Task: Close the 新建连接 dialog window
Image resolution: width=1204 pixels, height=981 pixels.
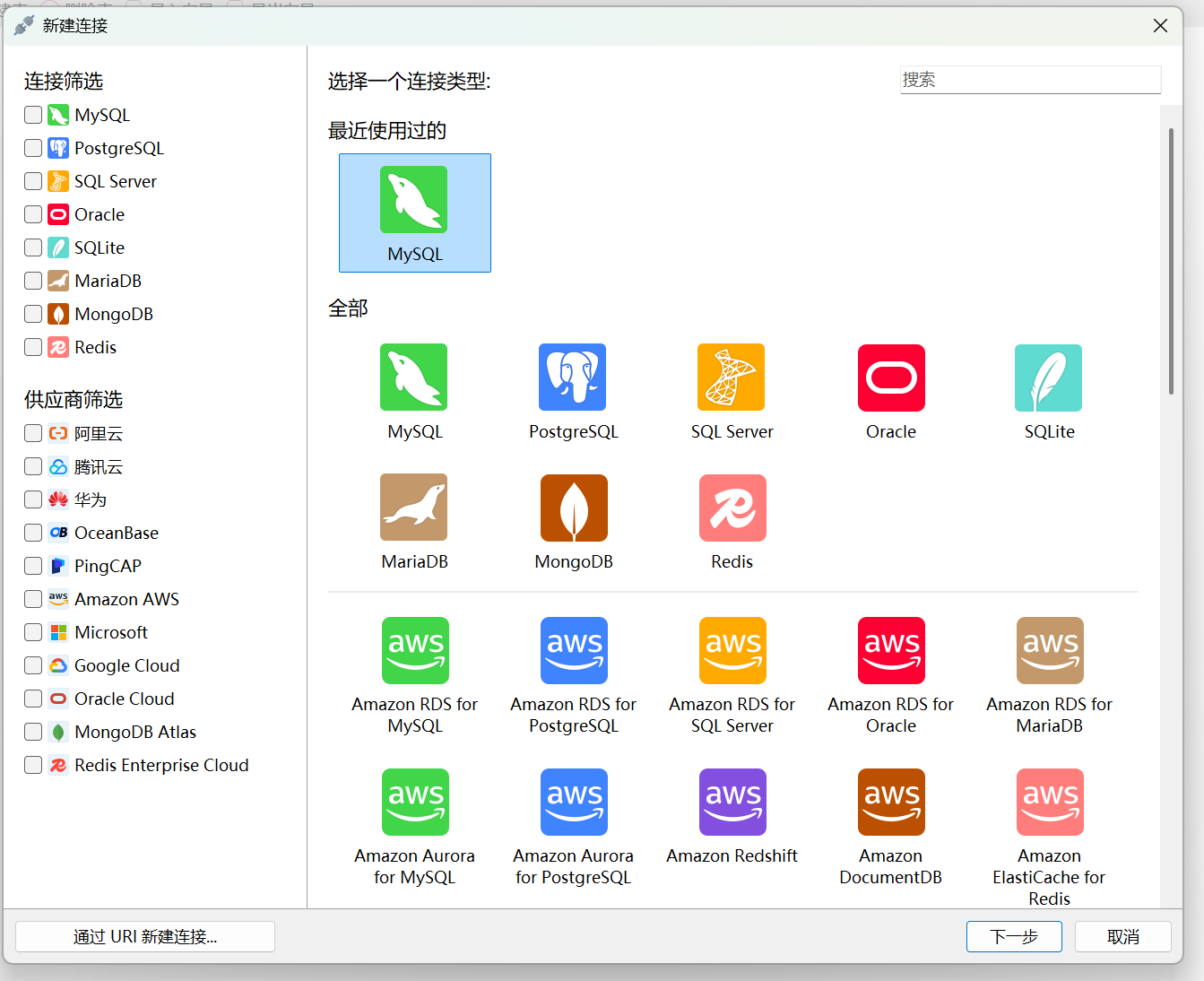Action: tap(1160, 26)
